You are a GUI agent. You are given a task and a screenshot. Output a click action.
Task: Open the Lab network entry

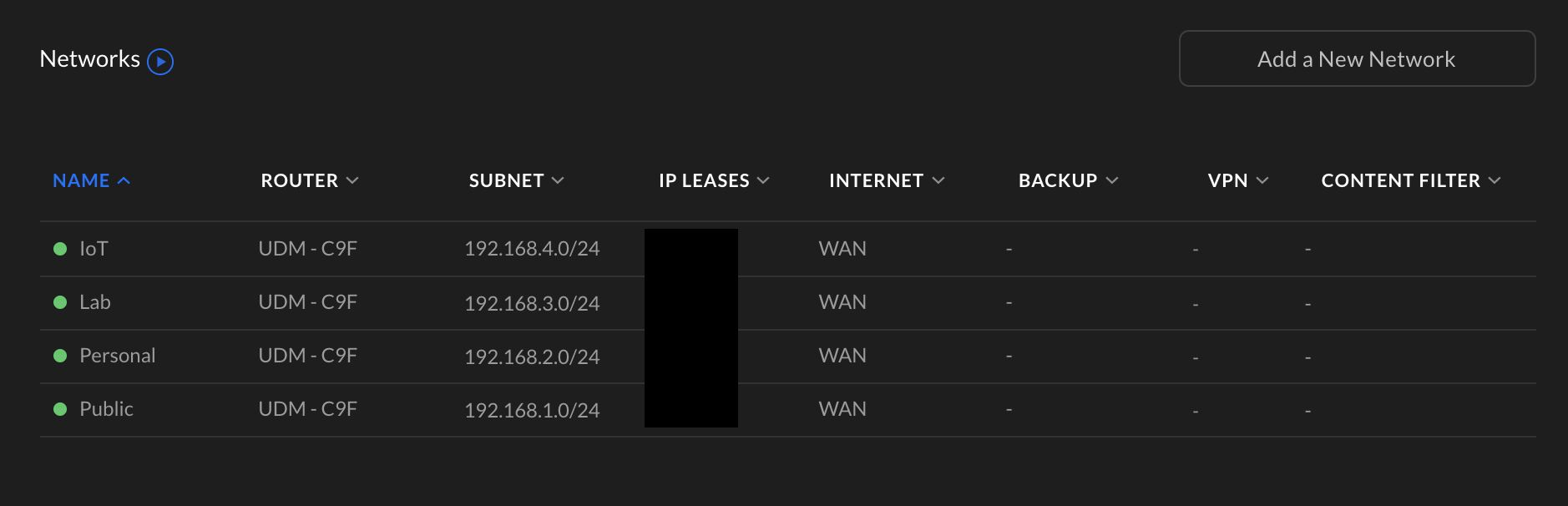(95, 302)
